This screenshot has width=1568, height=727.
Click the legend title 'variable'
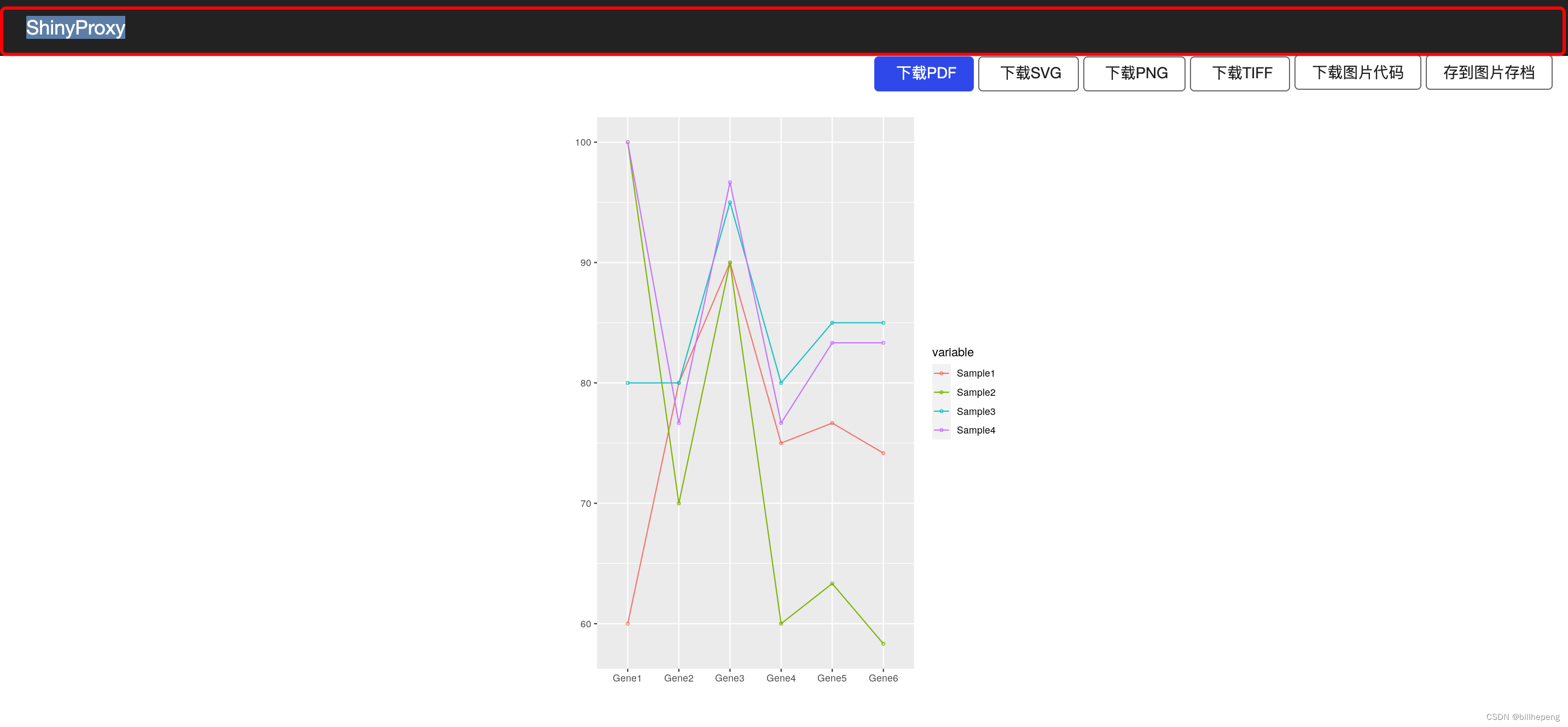952,352
